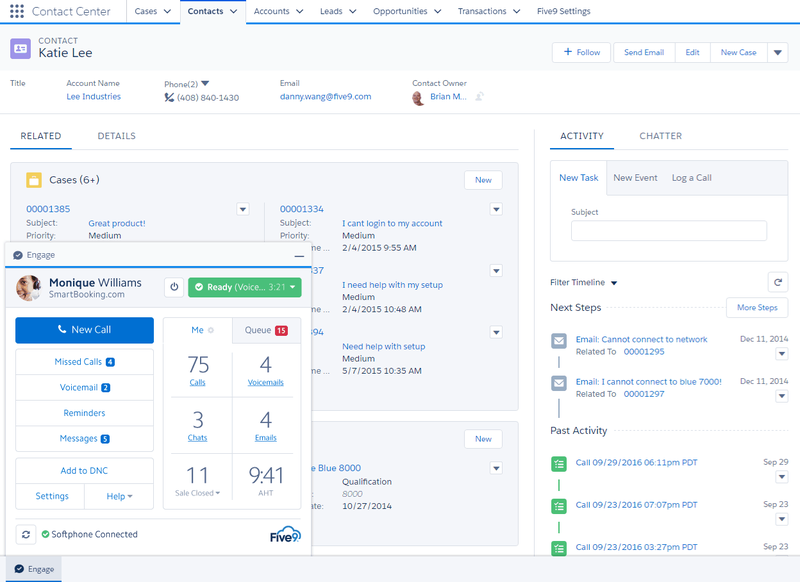This screenshot has height=582, width=800.
Task: Click the Brian M. owner avatar
Action: (418, 97)
